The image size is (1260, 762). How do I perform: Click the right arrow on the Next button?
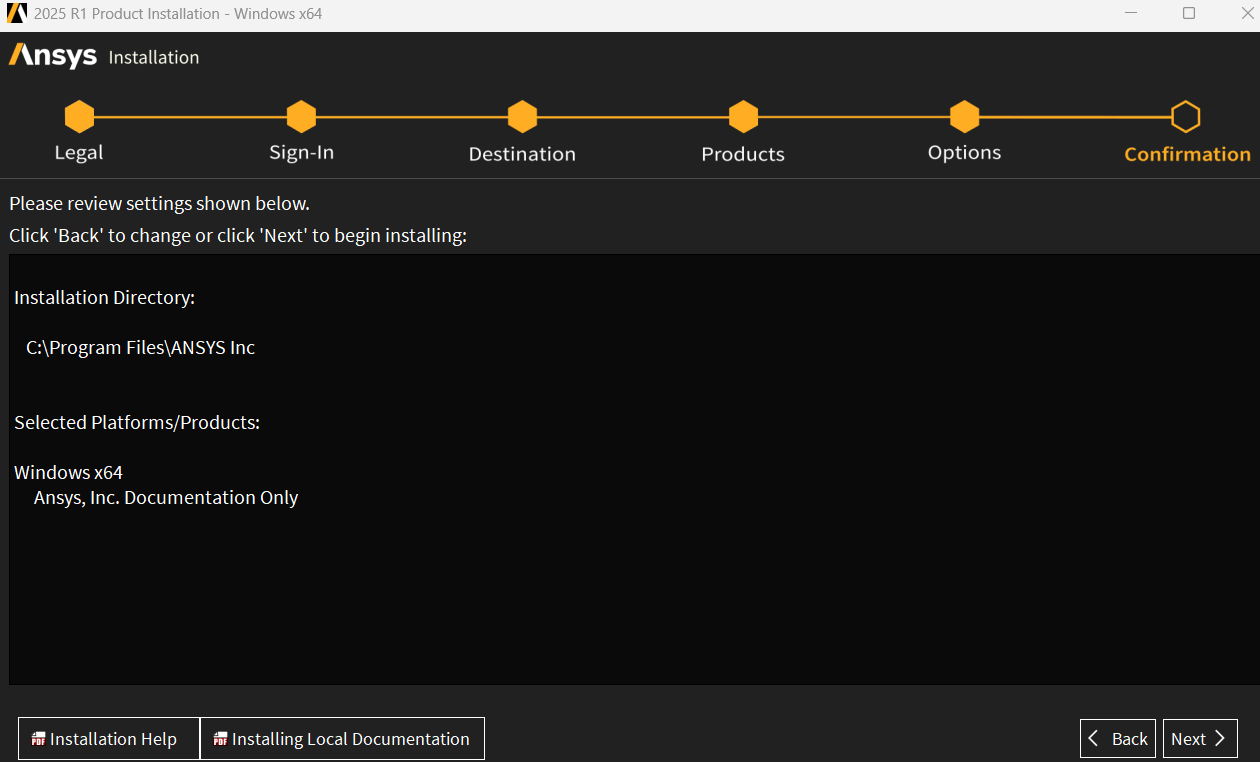pos(1220,739)
